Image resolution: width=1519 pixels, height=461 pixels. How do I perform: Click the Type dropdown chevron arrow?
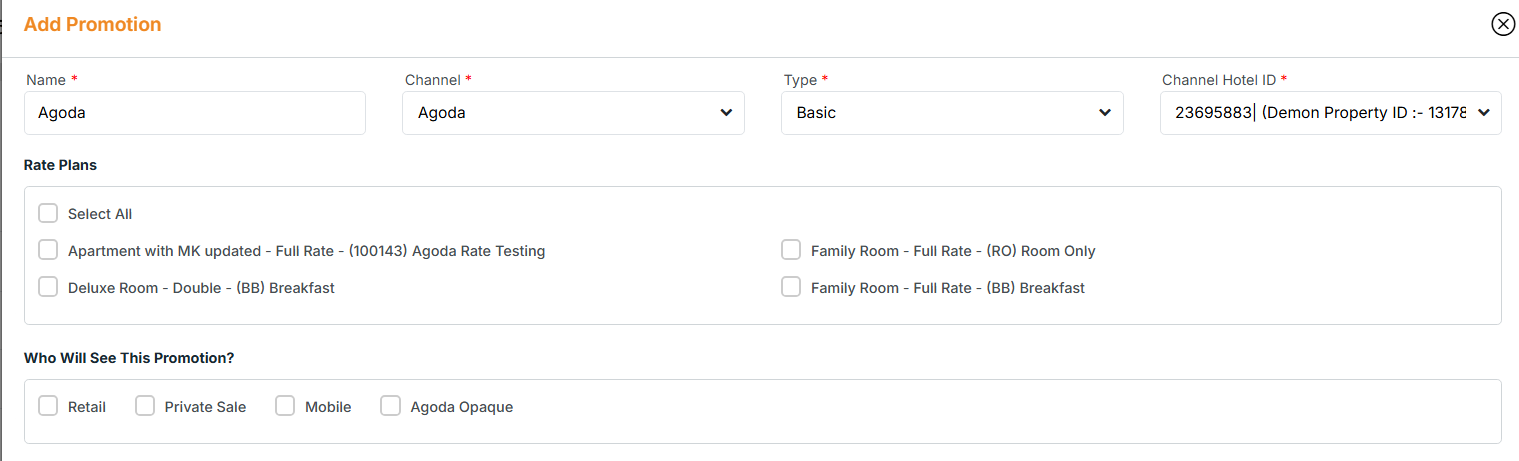click(1105, 113)
